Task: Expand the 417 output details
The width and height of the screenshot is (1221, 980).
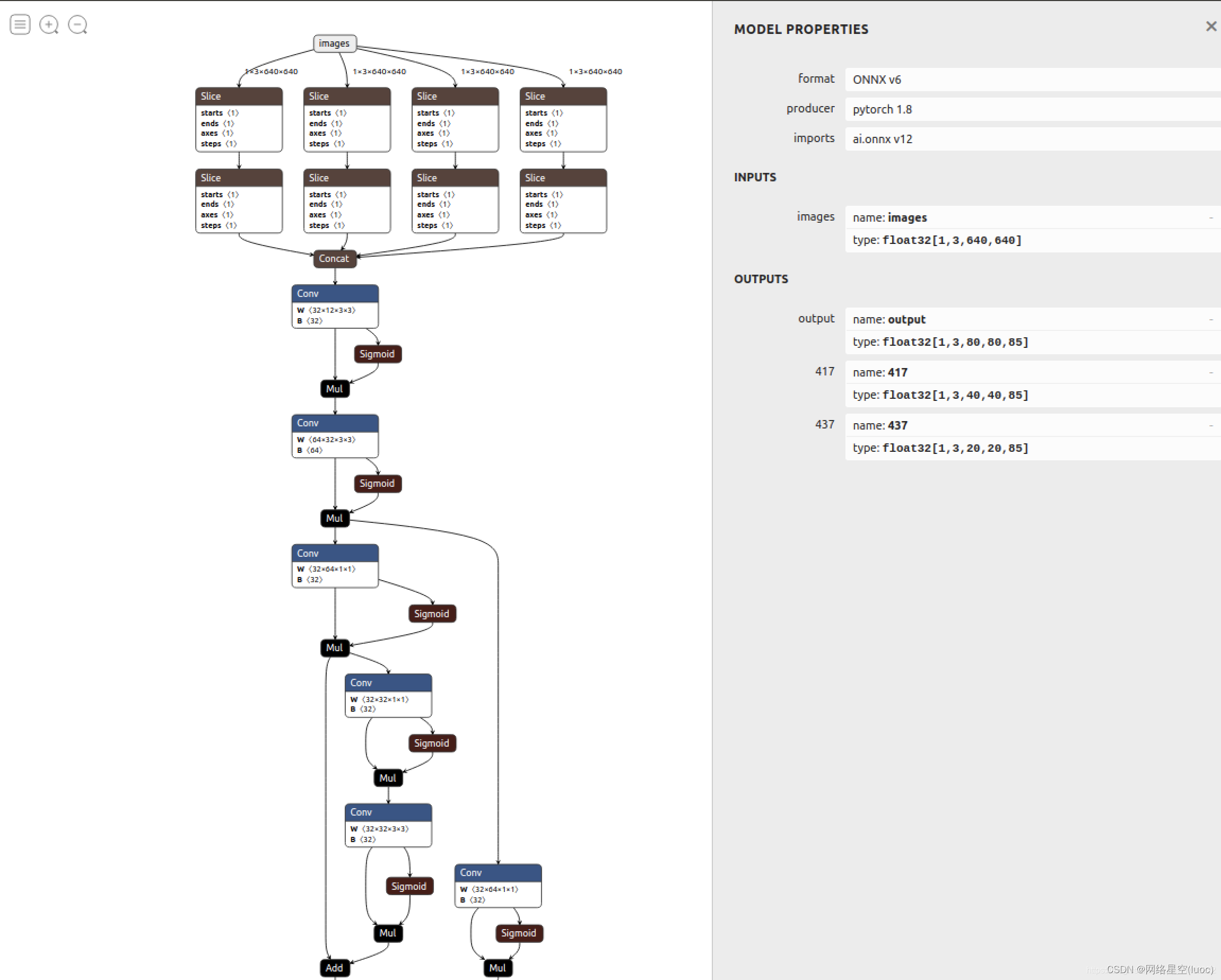Action: pos(1211,372)
